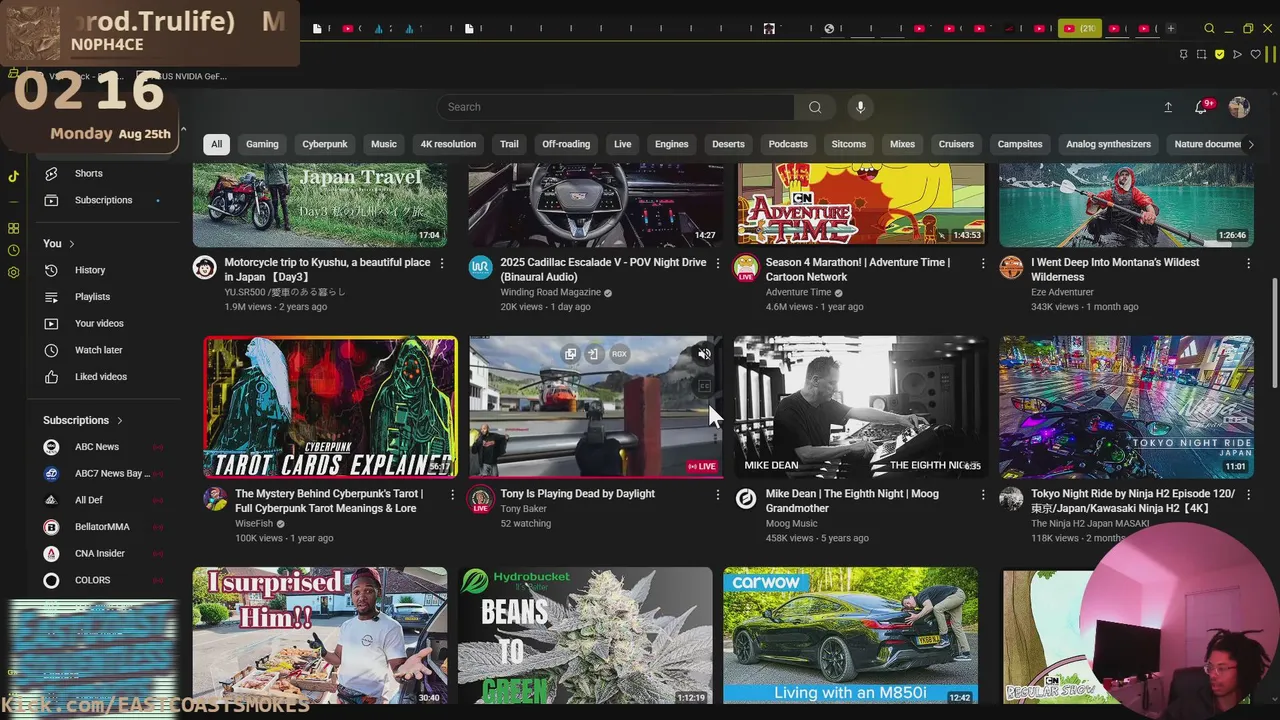Open WiseFish channel avatar

point(215,499)
